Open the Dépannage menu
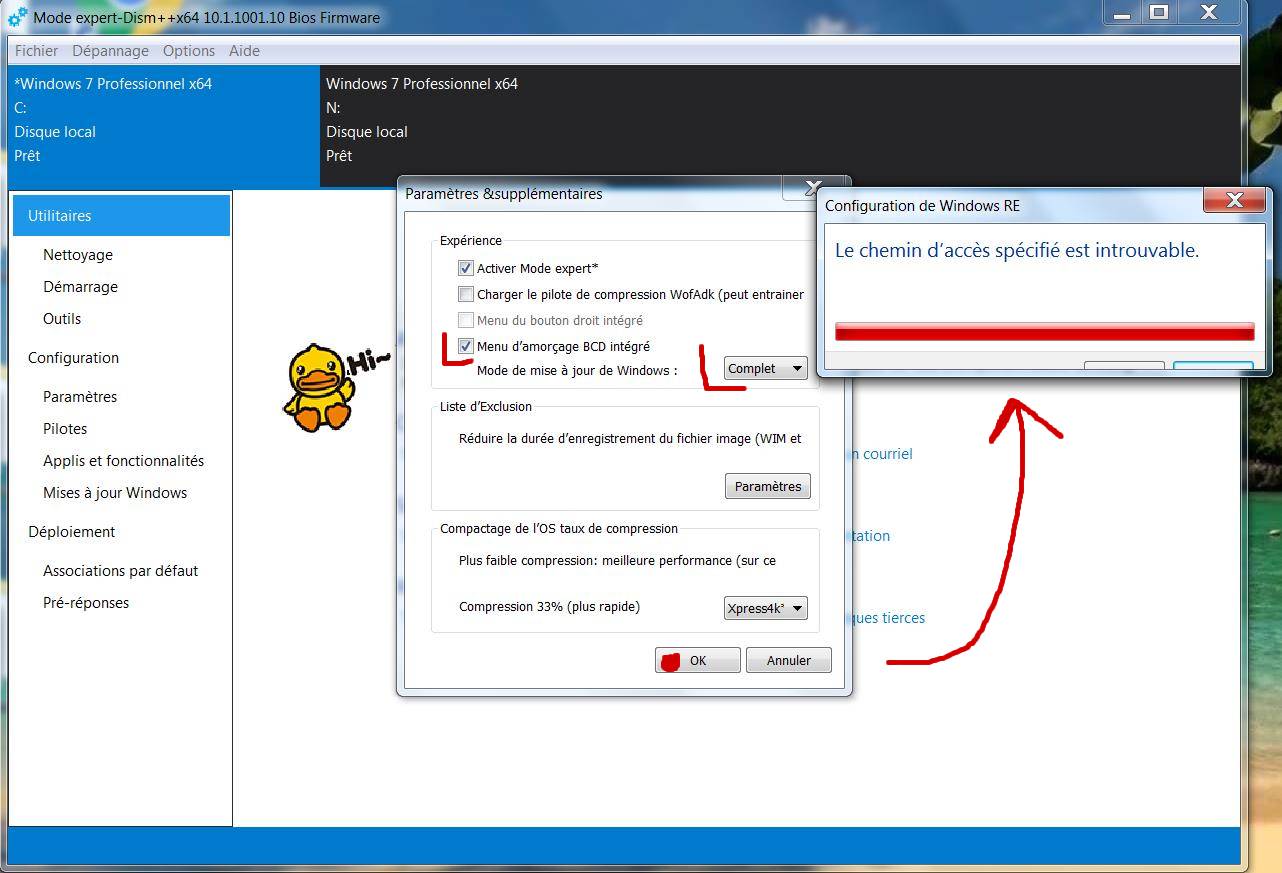The width and height of the screenshot is (1282, 873). 110,50
